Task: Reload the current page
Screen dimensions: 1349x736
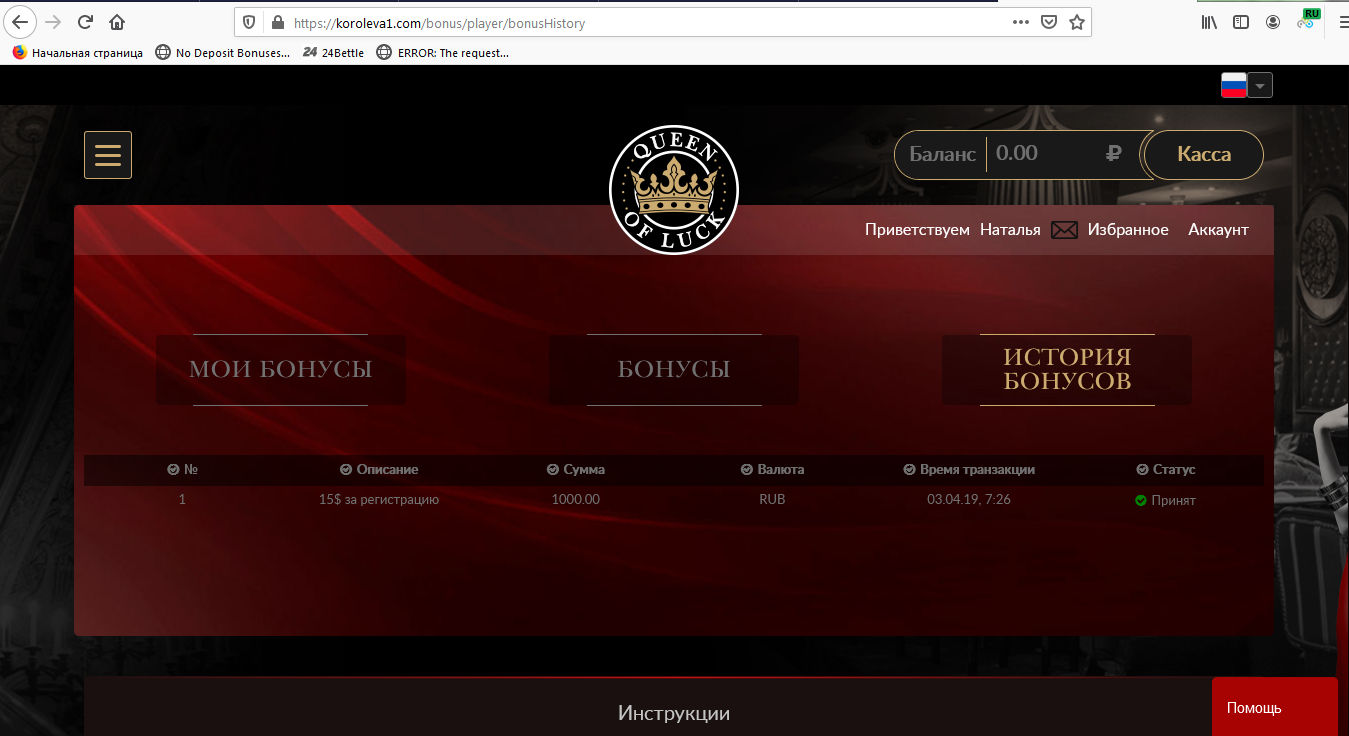Action: click(85, 22)
